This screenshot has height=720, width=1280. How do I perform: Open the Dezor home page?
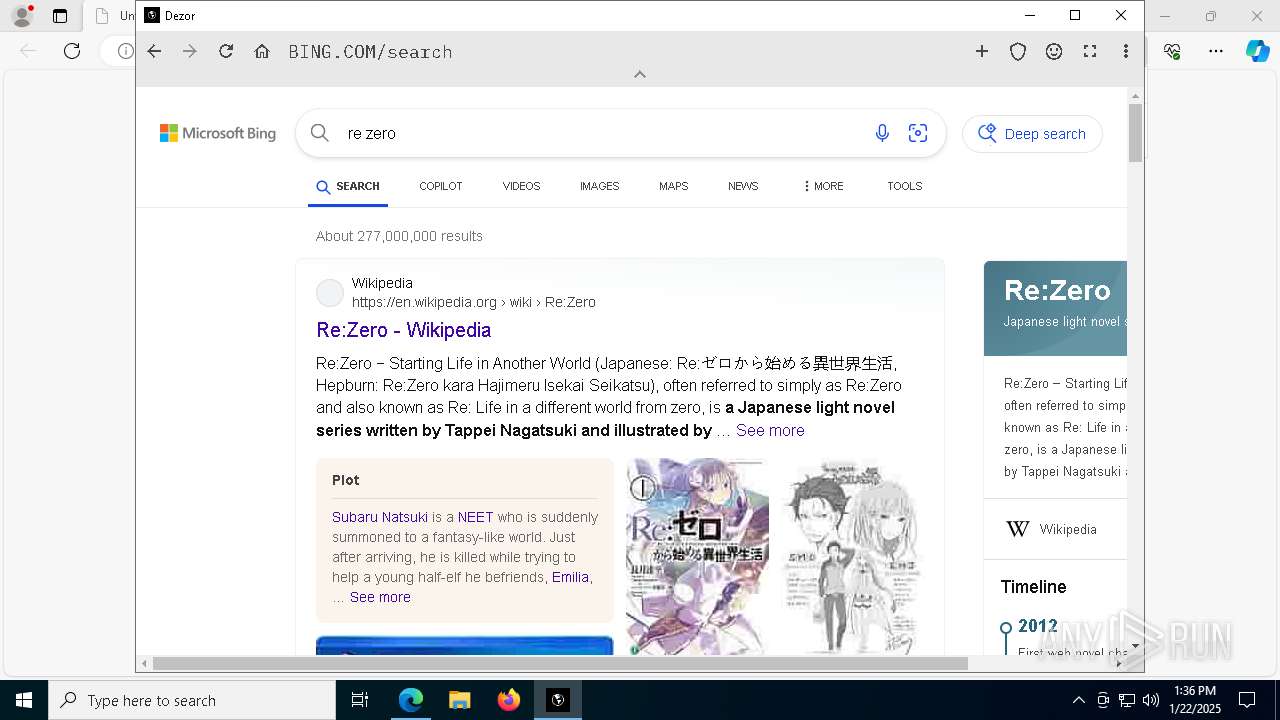[262, 51]
